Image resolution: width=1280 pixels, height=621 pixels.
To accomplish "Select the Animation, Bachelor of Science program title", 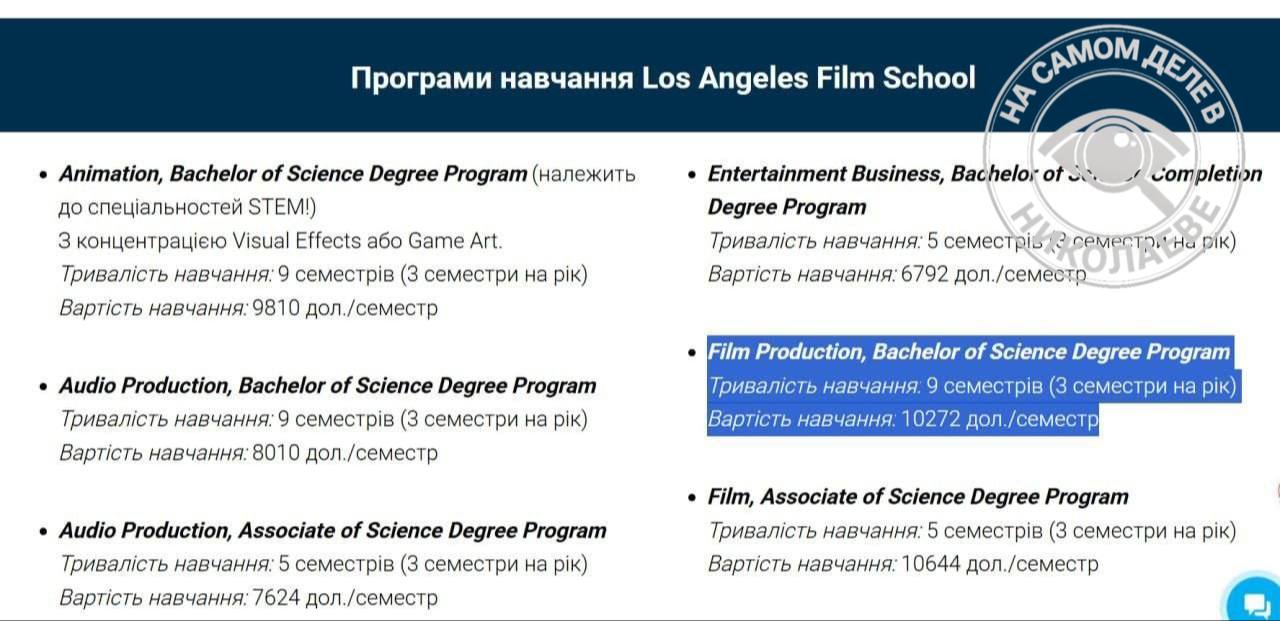I will tap(293, 174).
